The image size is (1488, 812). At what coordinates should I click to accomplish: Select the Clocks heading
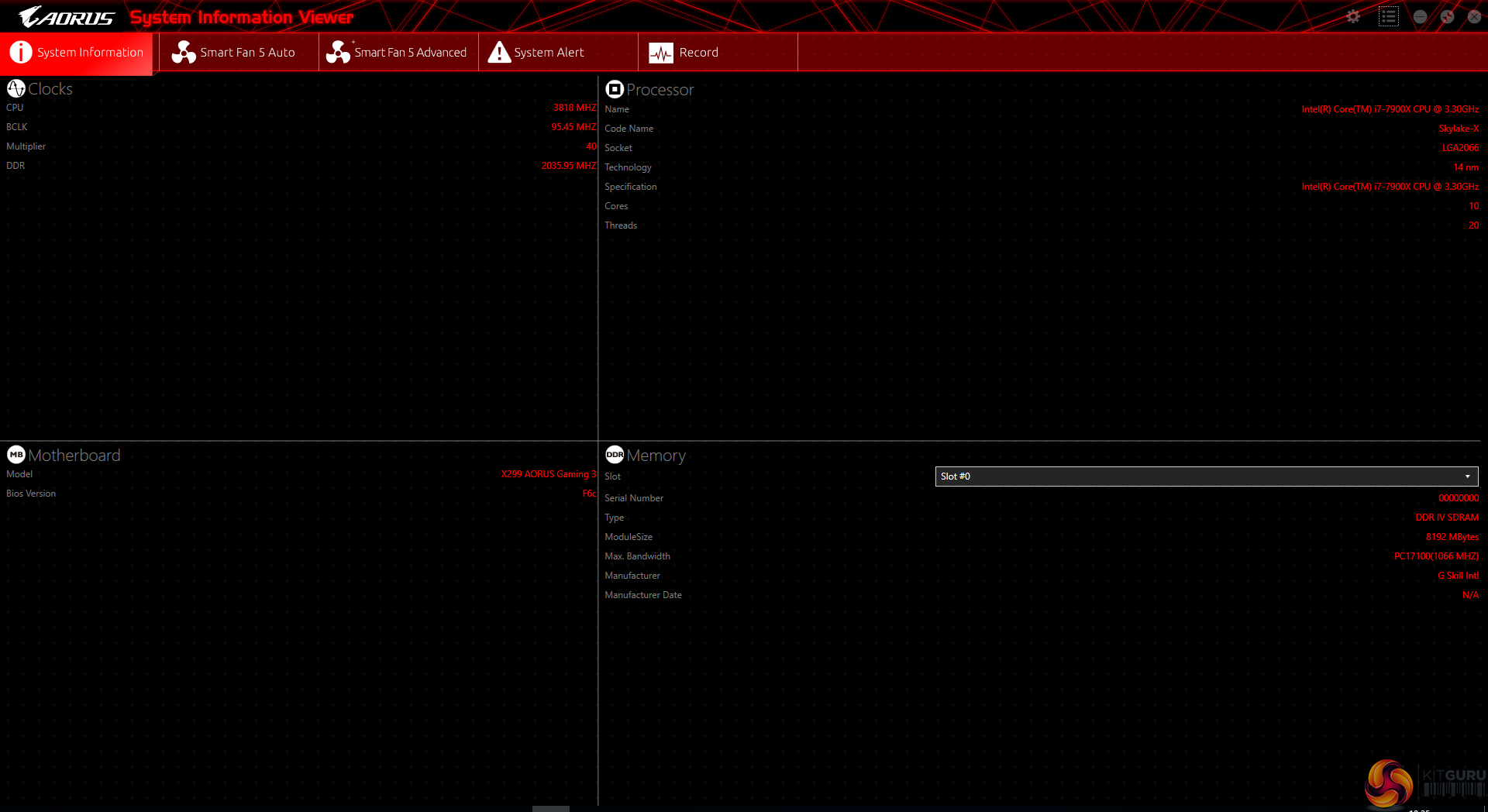click(x=50, y=89)
